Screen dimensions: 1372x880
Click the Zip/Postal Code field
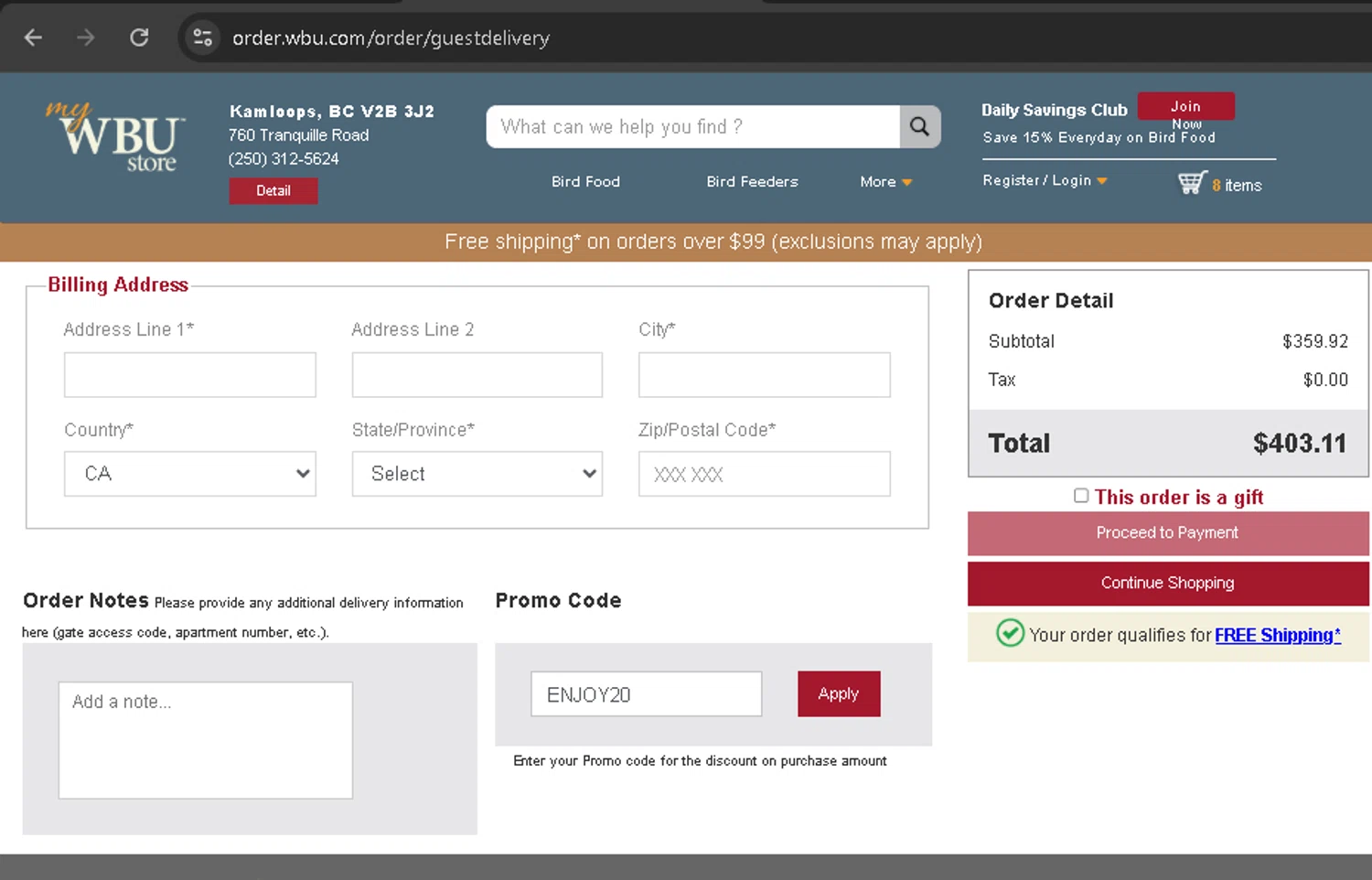click(x=765, y=474)
